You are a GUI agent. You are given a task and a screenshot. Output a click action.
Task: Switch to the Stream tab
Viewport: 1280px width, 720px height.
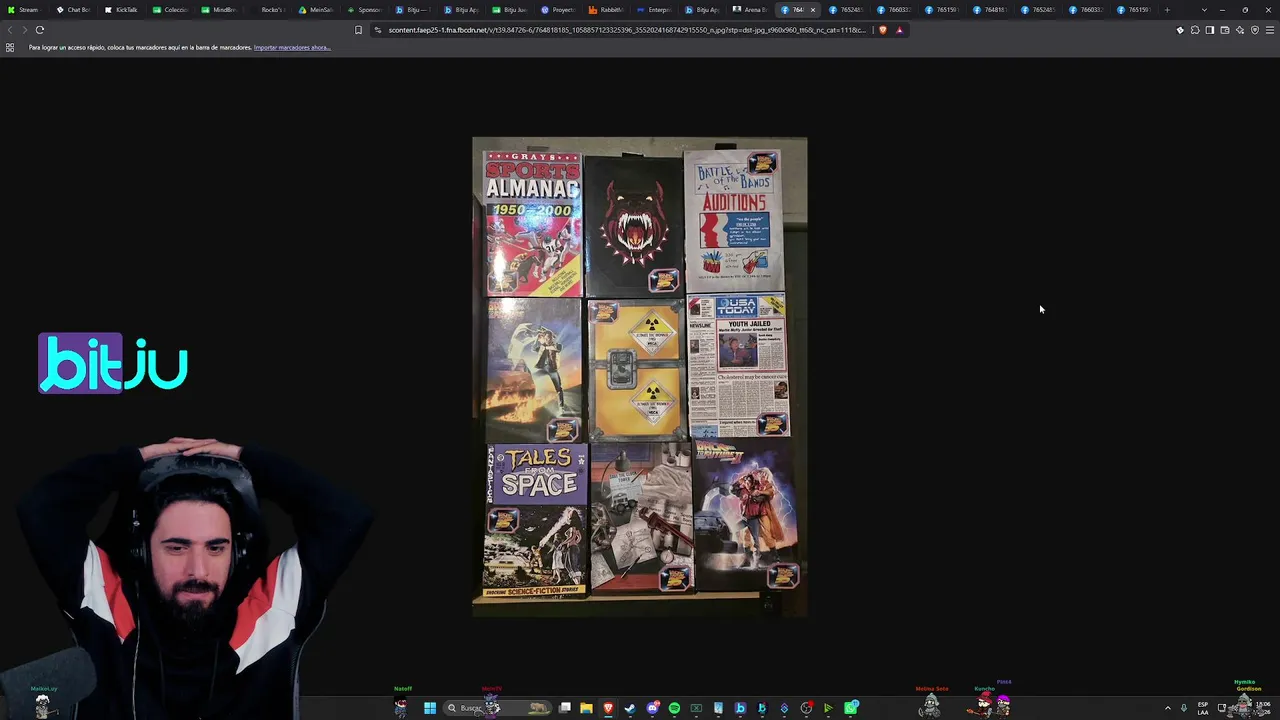coord(24,10)
